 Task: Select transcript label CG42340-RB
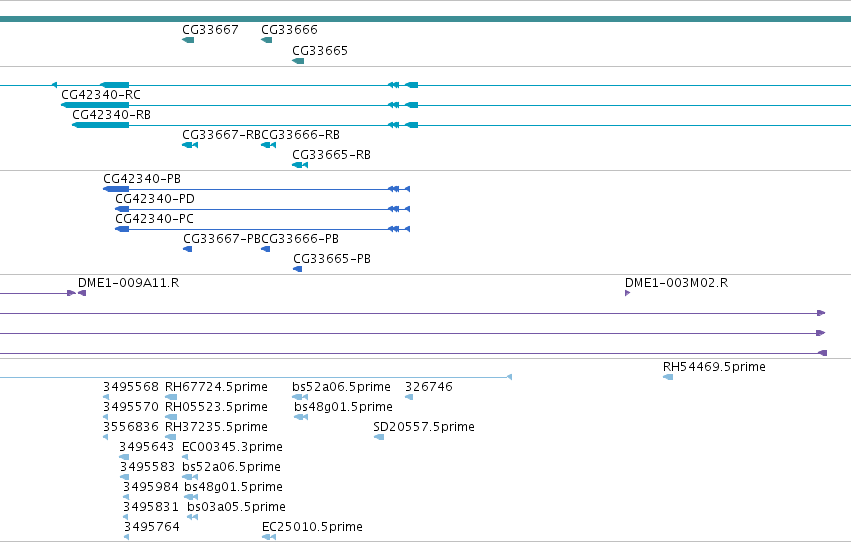coord(111,115)
